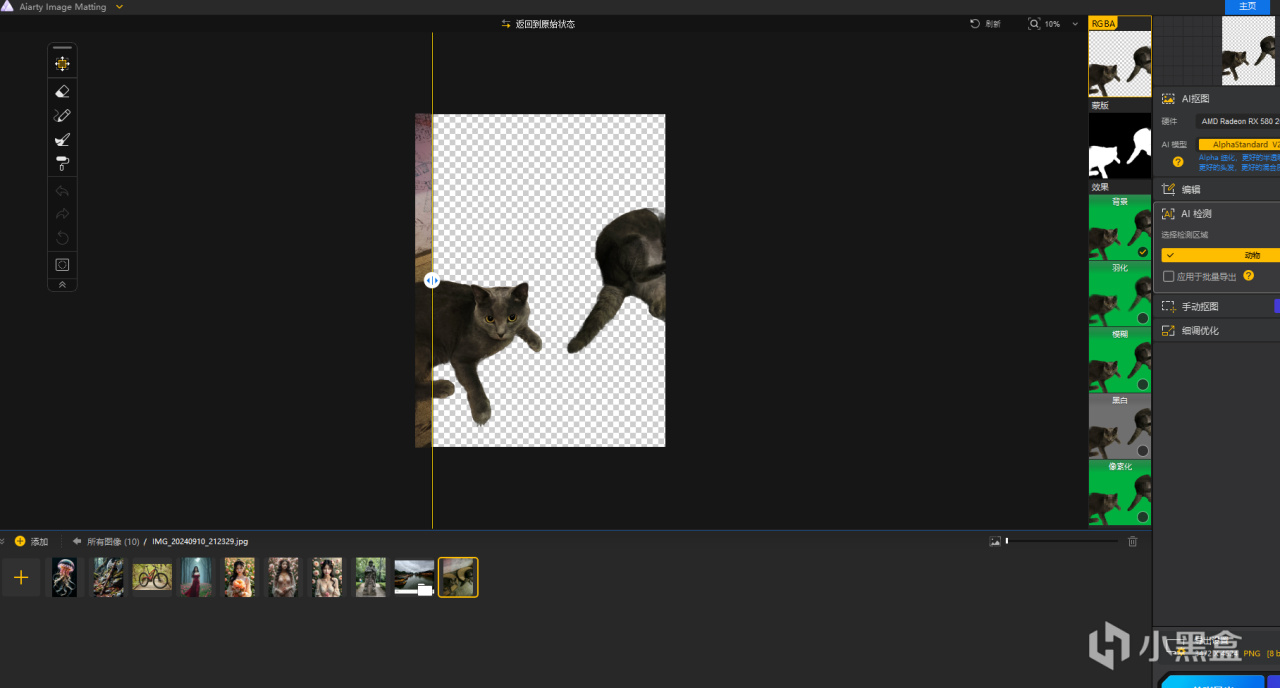Select the jellyfish thumbnail
The height and width of the screenshot is (688, 1280).
point(65,577)
